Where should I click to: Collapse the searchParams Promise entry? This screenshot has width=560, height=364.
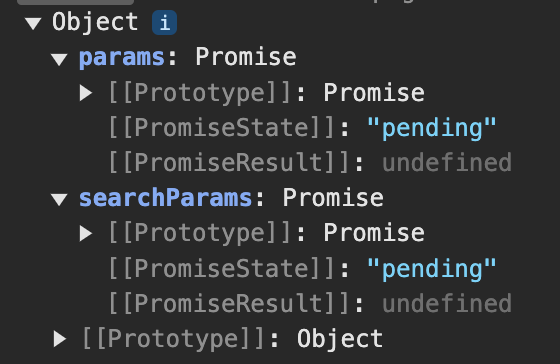[x=59, y=199]
